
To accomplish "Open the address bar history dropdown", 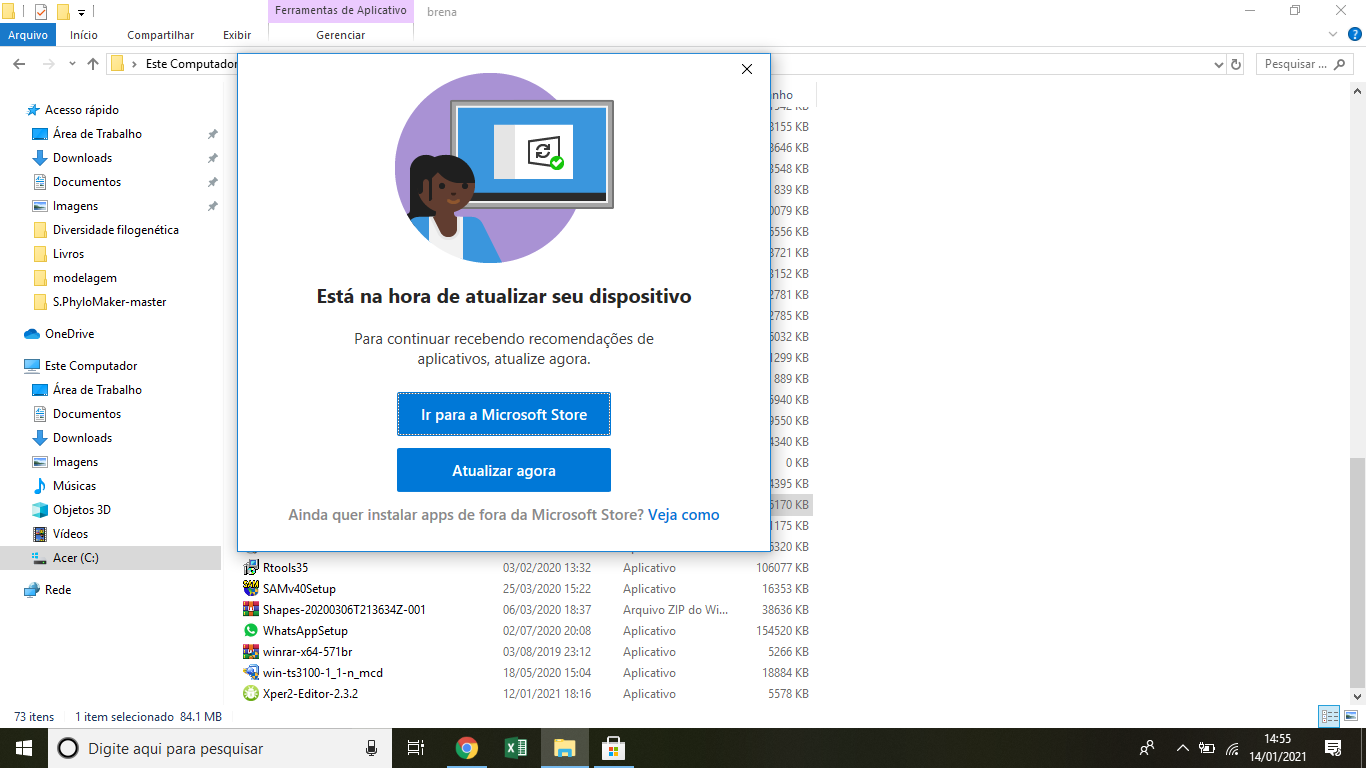I will [1217, 64].
